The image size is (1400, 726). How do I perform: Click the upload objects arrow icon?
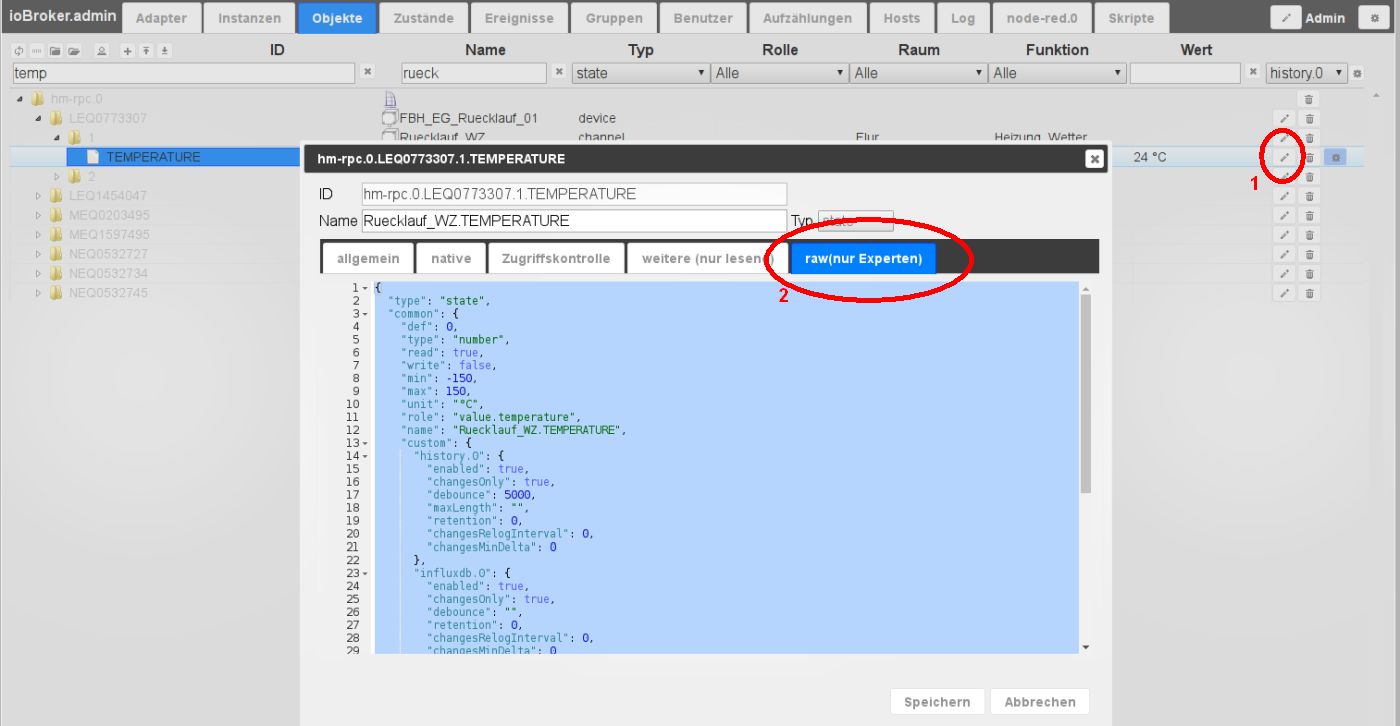146,51
